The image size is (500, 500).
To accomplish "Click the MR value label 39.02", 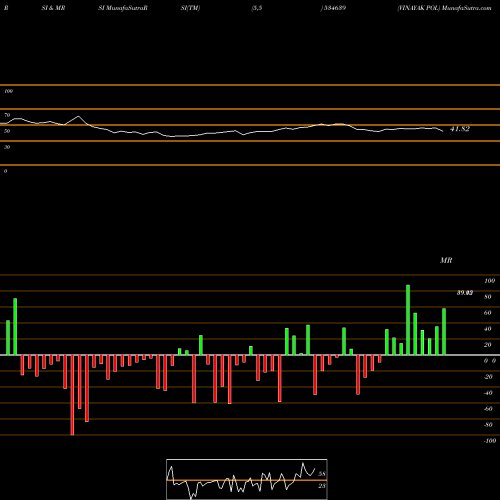I will pyautogui.click(x=465, y=293).
